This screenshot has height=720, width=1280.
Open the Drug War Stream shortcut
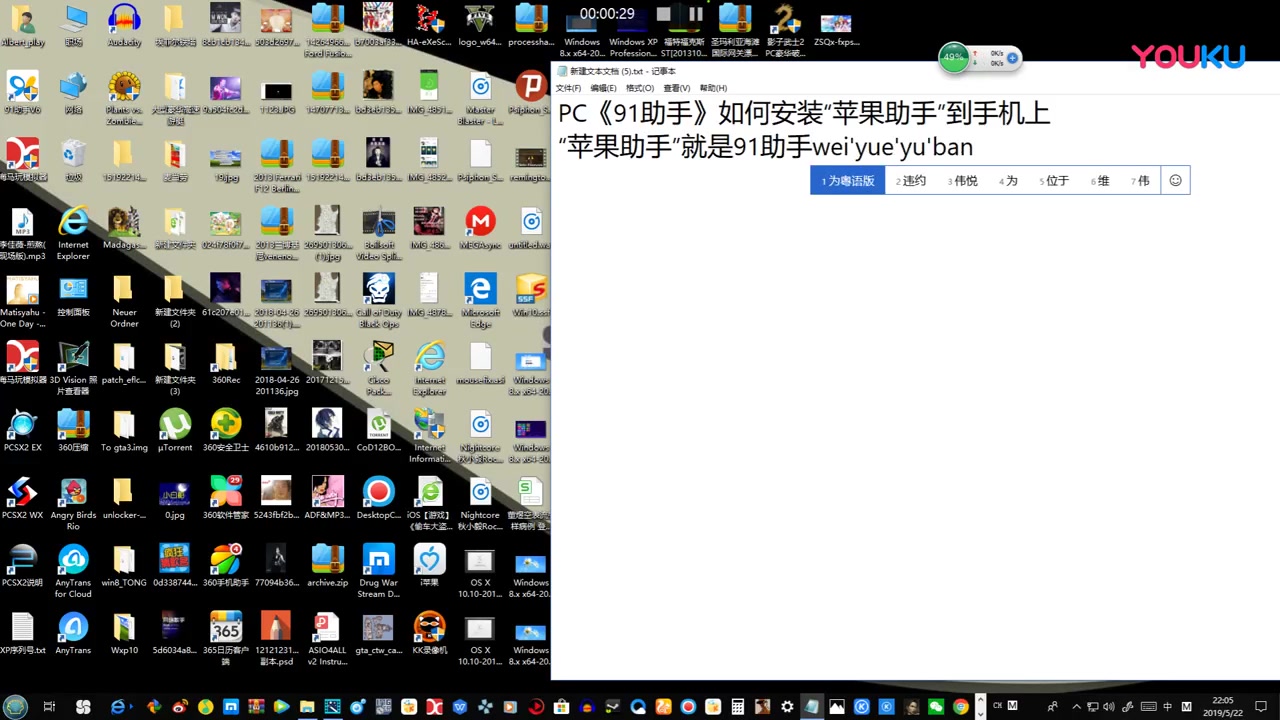tap(378, 571)
